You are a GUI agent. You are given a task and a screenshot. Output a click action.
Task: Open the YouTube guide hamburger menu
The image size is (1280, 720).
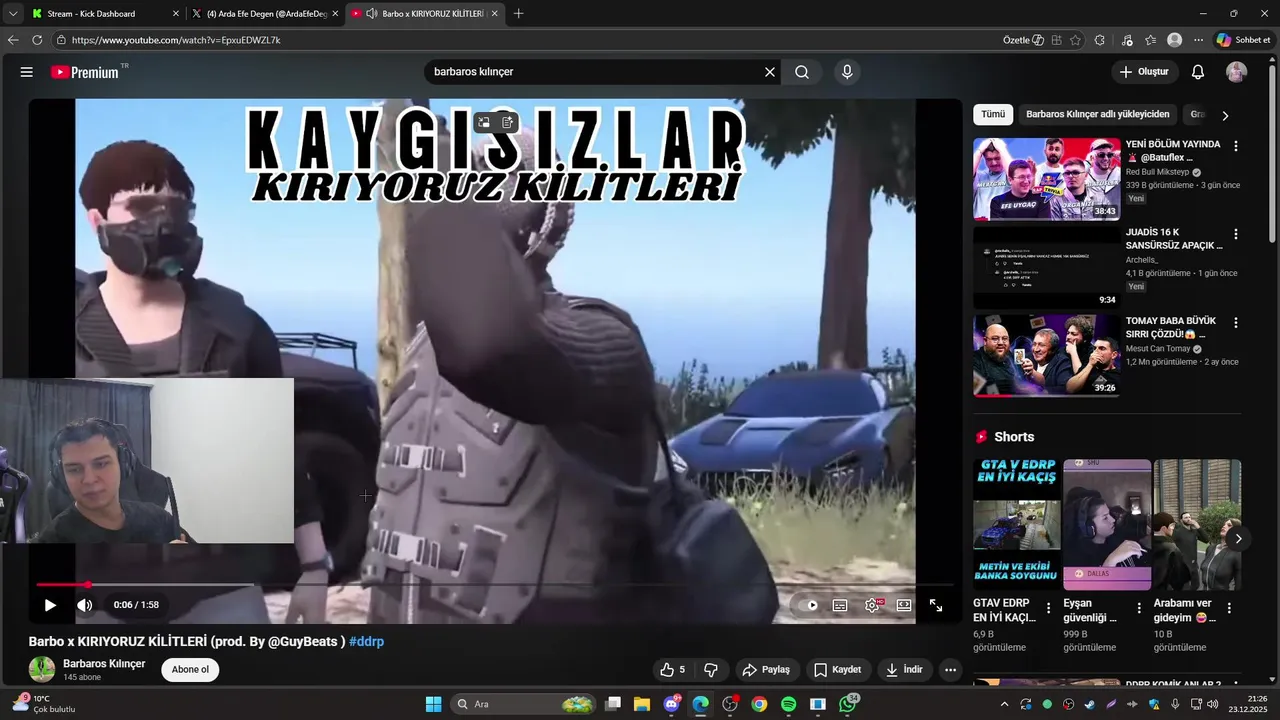[x=27, y=72]
